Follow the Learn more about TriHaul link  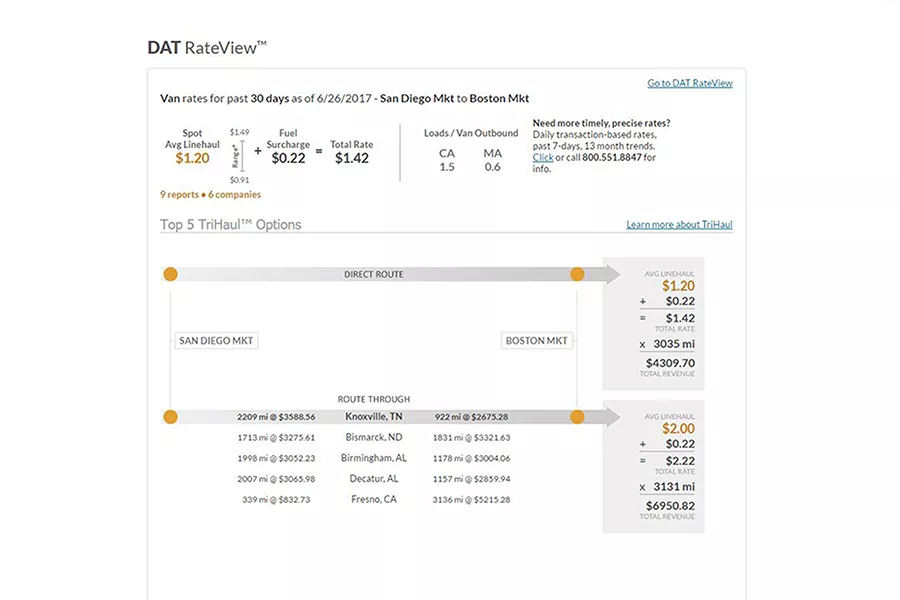(x=679, y=224)
